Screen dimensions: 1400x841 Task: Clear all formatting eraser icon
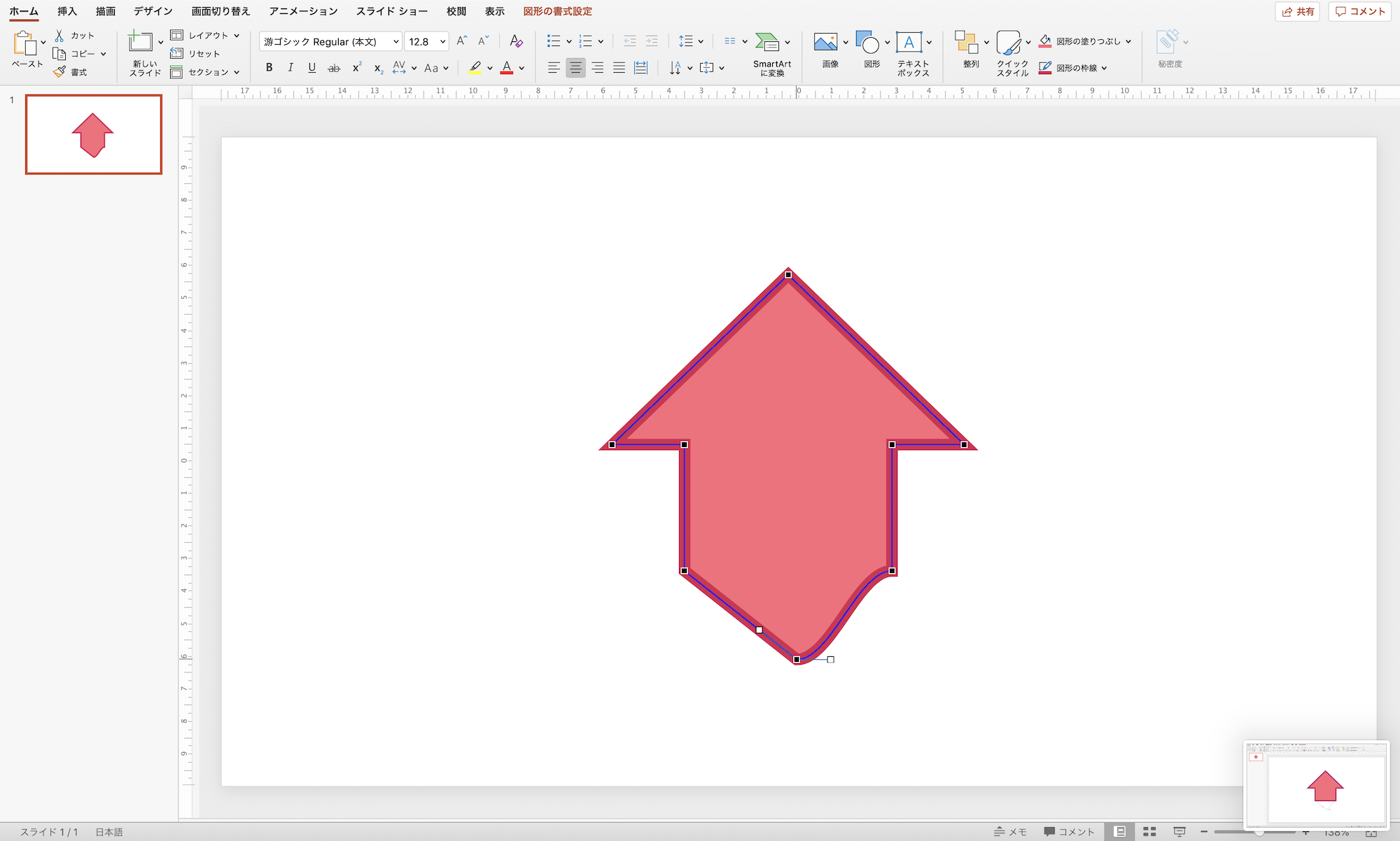pyautogui.click(x=516, y=41)
